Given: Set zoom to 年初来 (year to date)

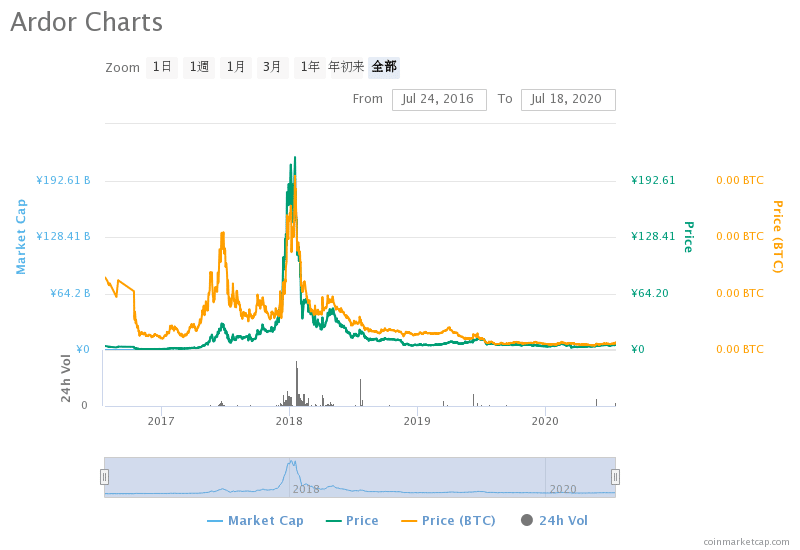Looking at the screenshot, I should click(x=346, y=67).
